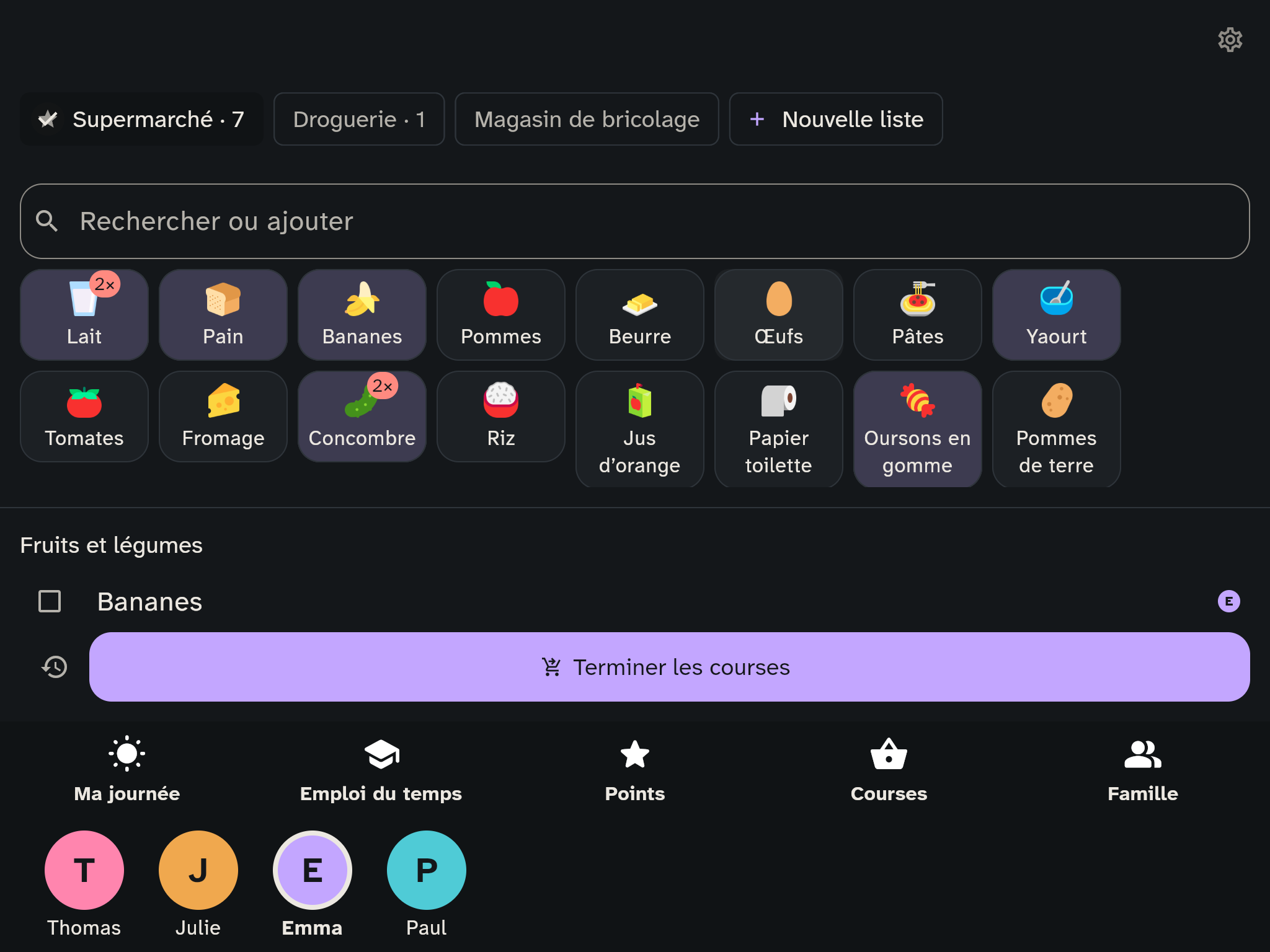Open Magasin de bricolage list
The height and width of the screenshot is (952, 1270).
click(x=587, y=119)
